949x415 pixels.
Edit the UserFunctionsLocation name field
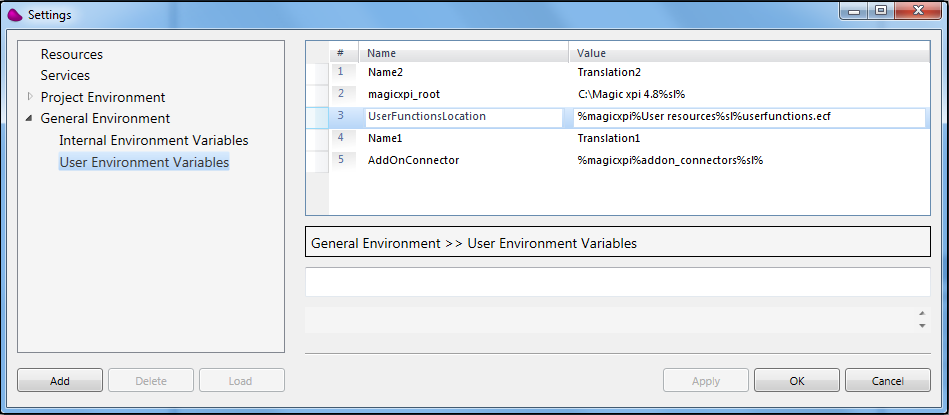pyautogui.click(x=464, y=117)
